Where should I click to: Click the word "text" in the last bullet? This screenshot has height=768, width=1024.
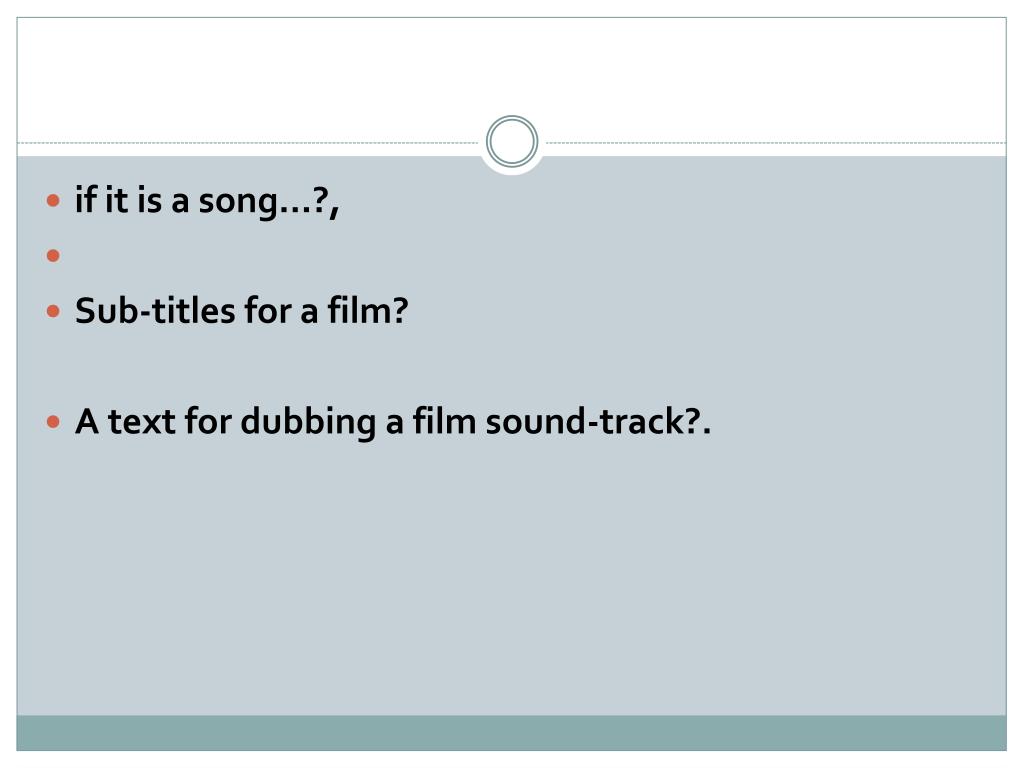click(142, 423)
